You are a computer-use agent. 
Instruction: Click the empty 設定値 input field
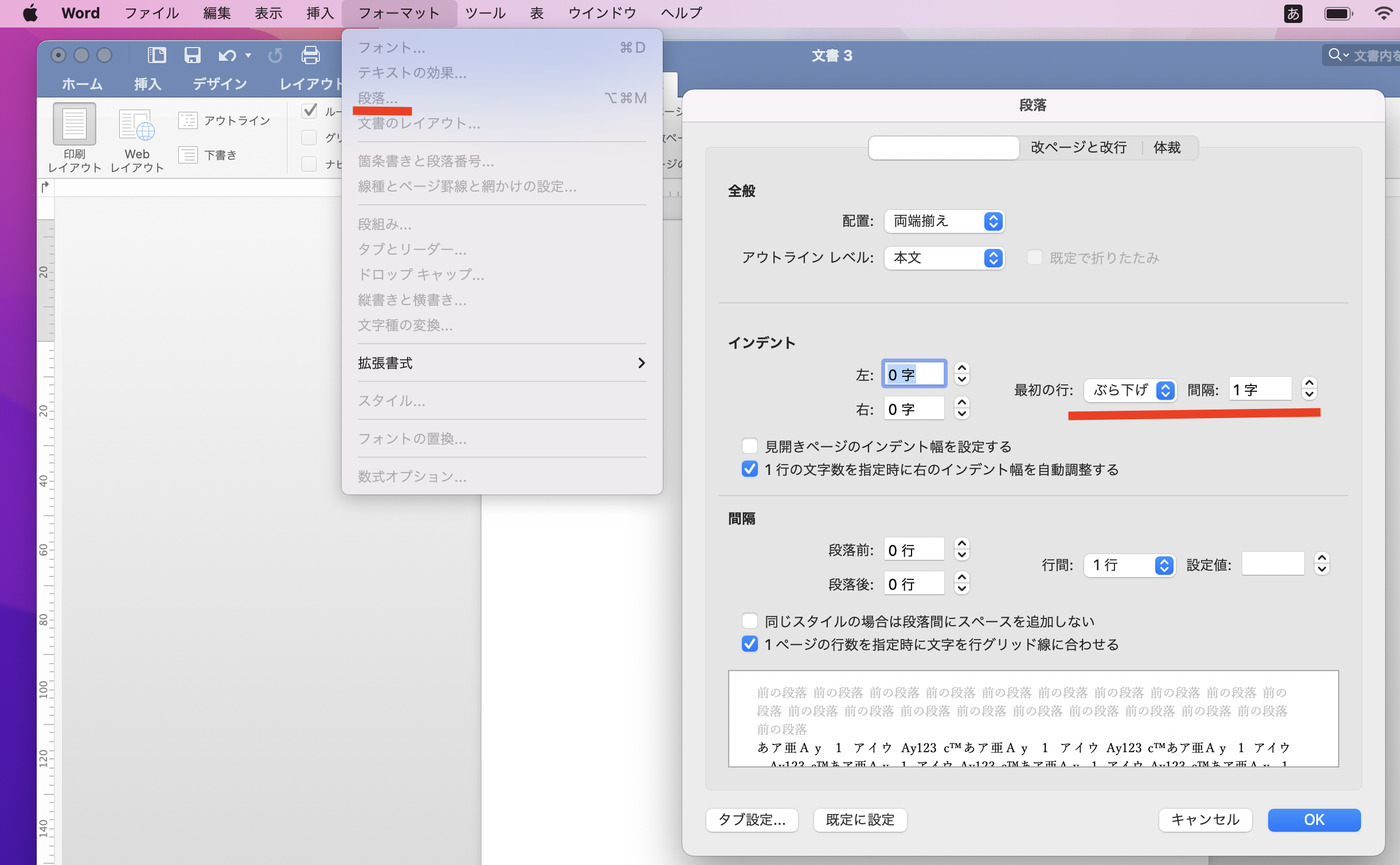[x=1273, y=564]
